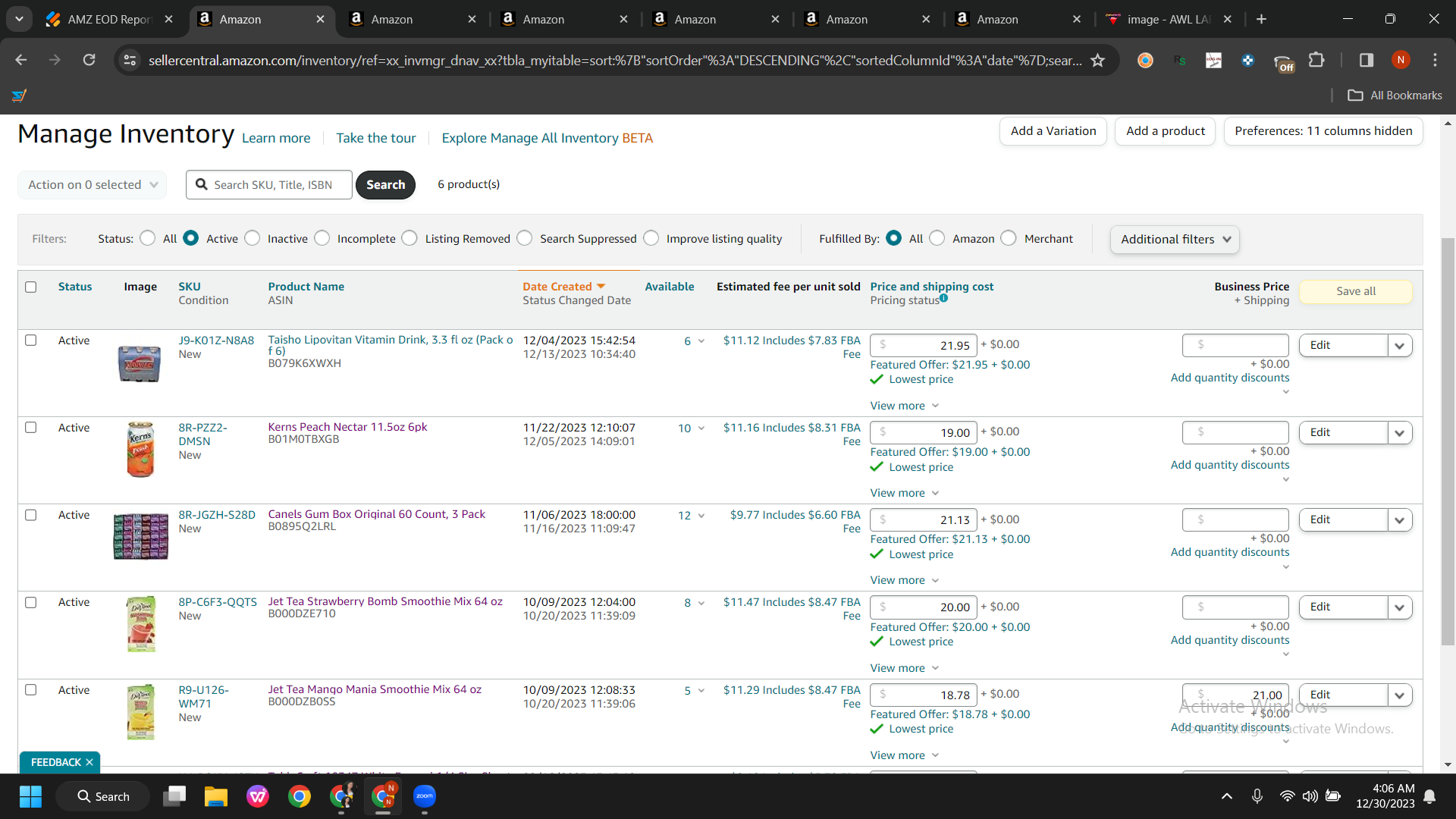Switch to the image - AWL tab

tap(1170, 19)
